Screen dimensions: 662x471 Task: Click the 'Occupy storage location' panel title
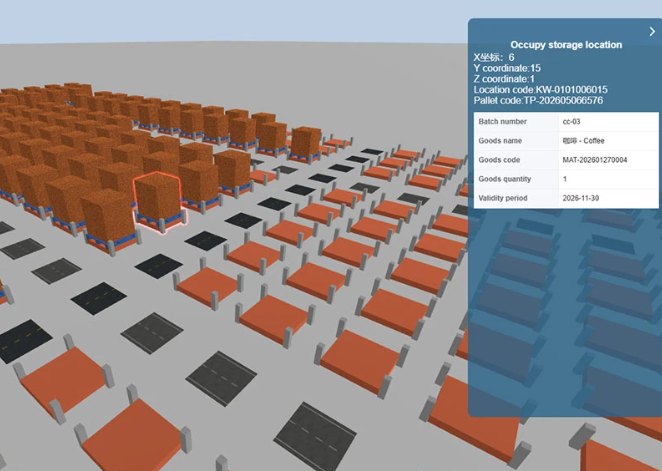tap(566, 45)
